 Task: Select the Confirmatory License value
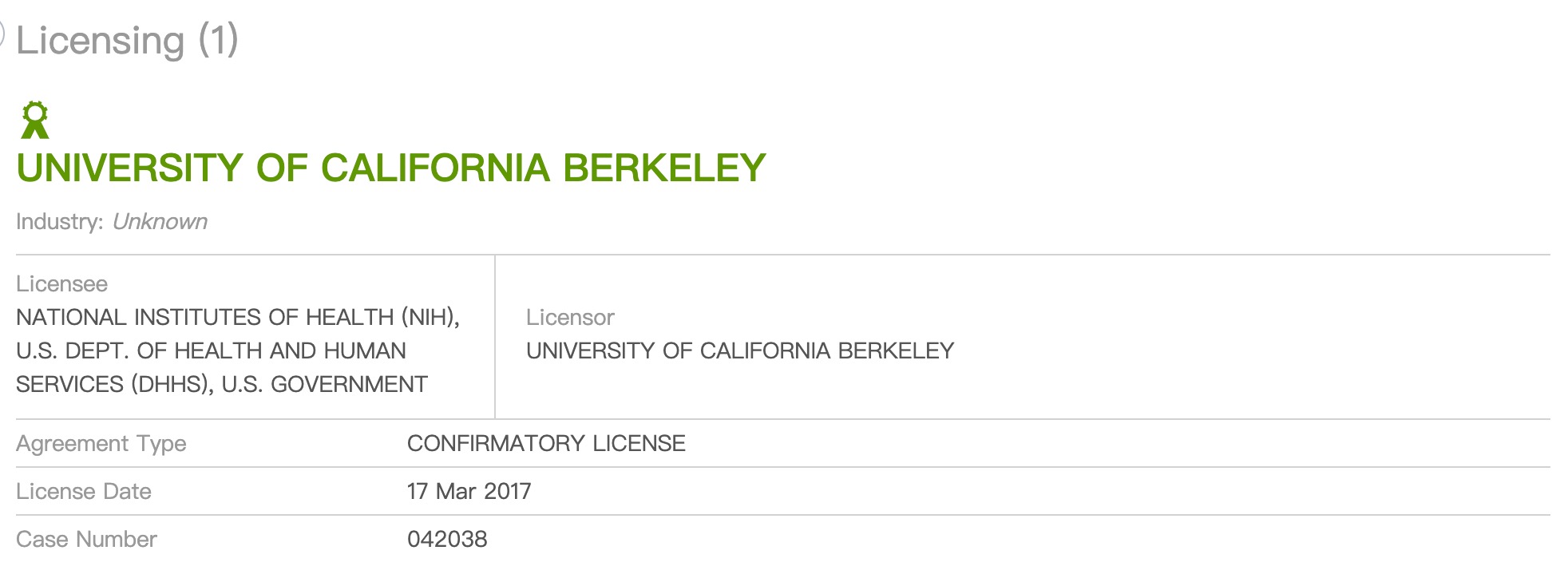546,444
